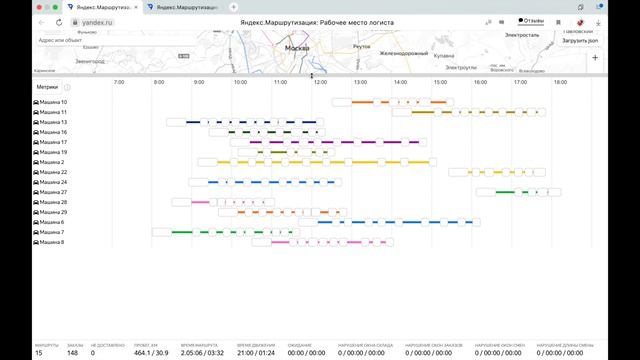Select route row Машина 11
The width and height of the screenshot is (640, 360).
pyautogui.click(x=50, y=112)
